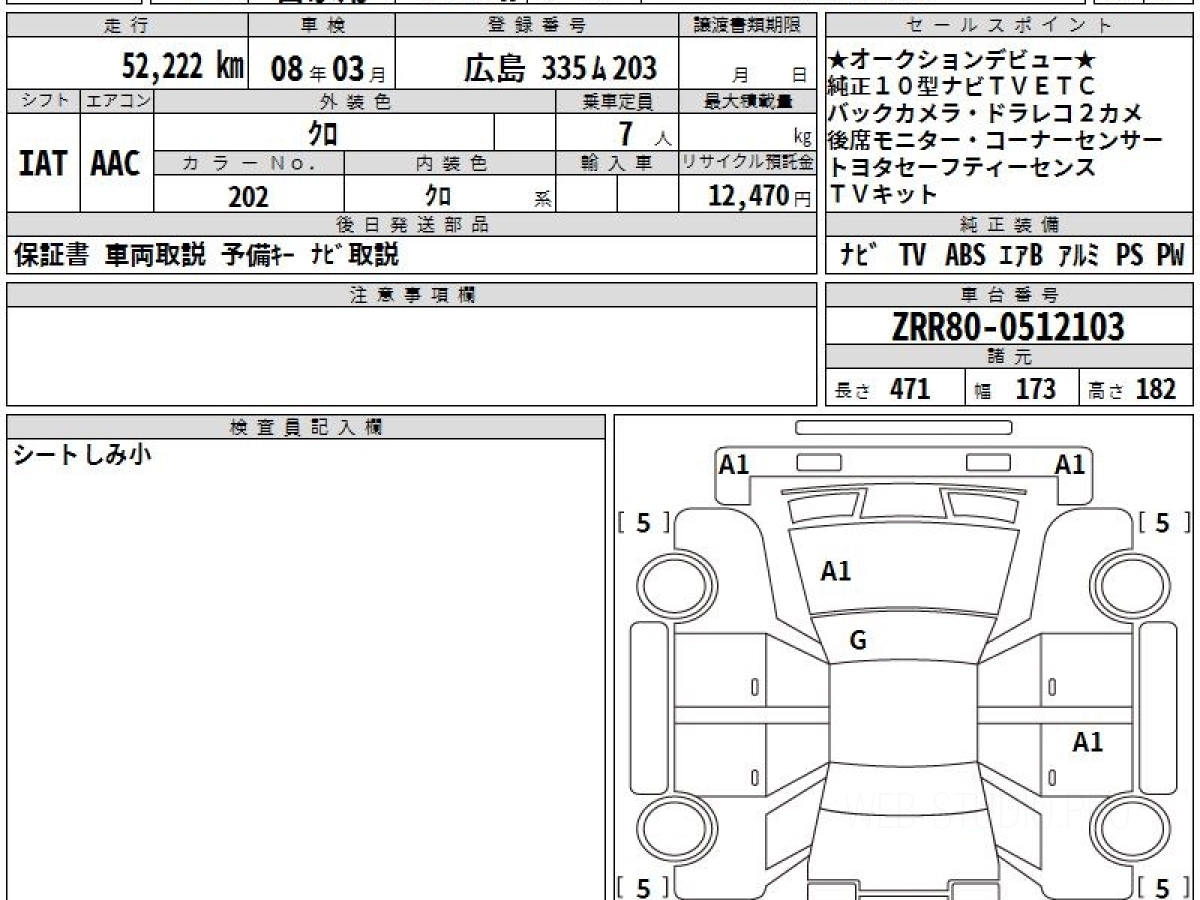Viewport: 1200px width, 900px height.
Task: Select registration number 広島 335ム203
Action: (x=560, y=68)
